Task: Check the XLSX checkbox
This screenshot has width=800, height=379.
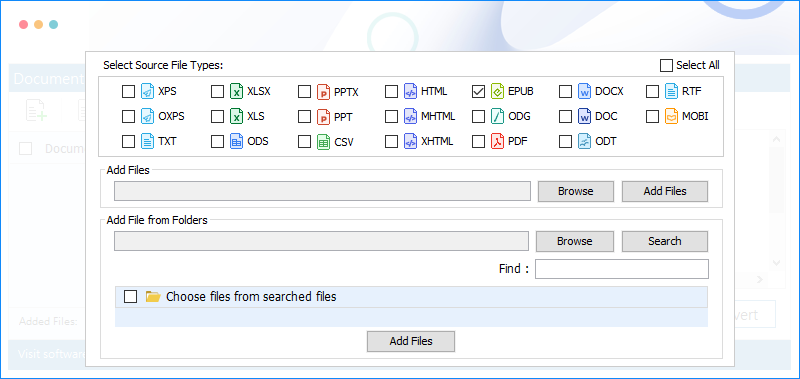Action: click(x=217, y=92)
